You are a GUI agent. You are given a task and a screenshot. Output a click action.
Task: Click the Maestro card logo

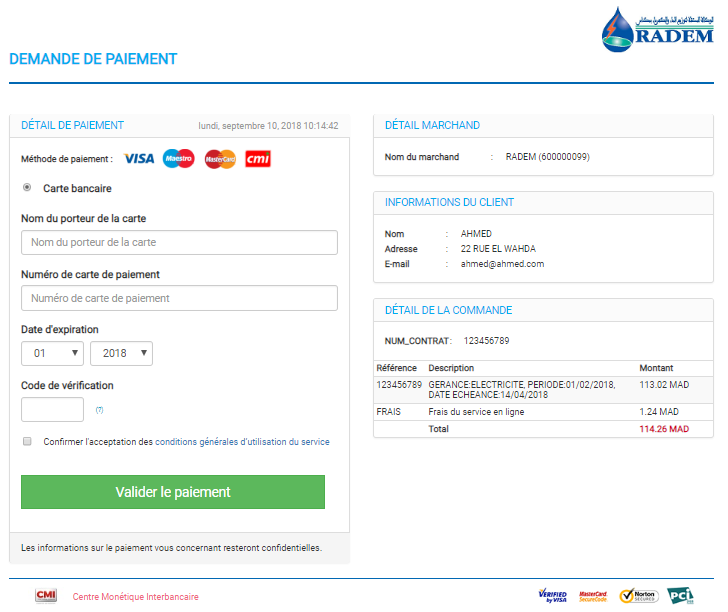[x=178, y=159]
